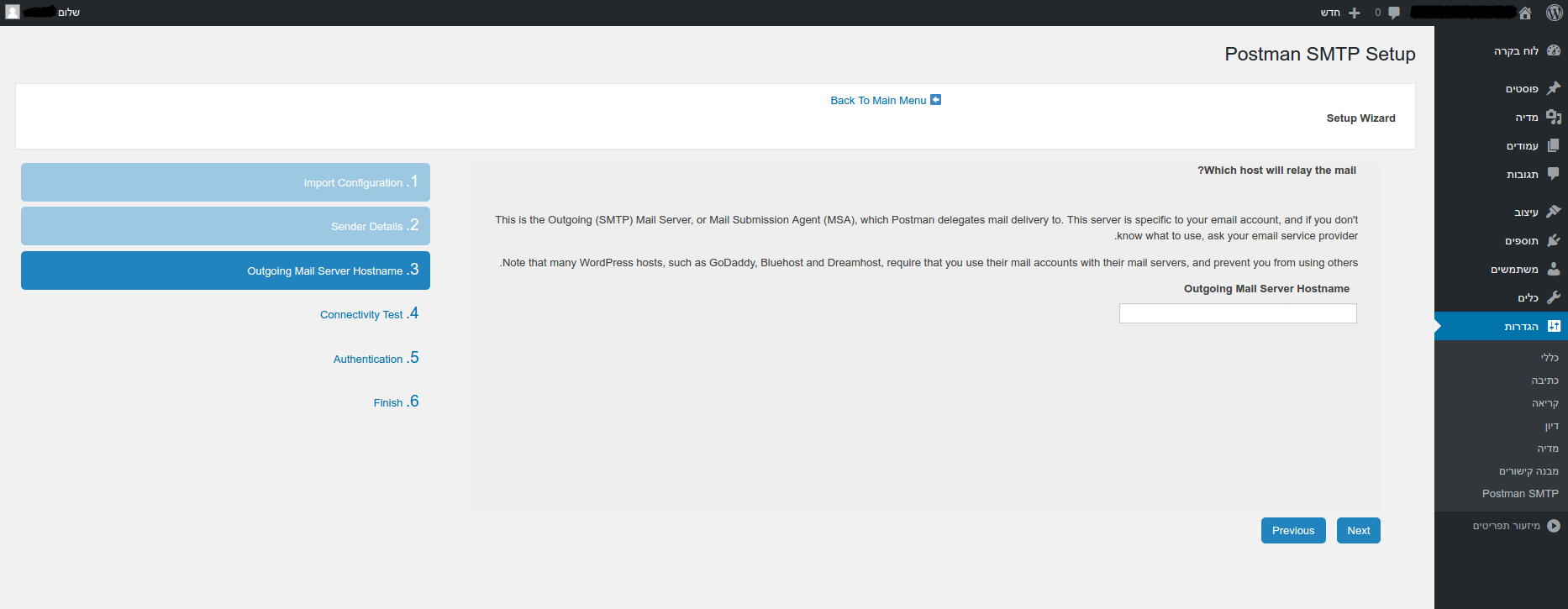1568x609 pixels.
Task: Click the Next button
Action: pyautogui.click(x=1358, y=531)
